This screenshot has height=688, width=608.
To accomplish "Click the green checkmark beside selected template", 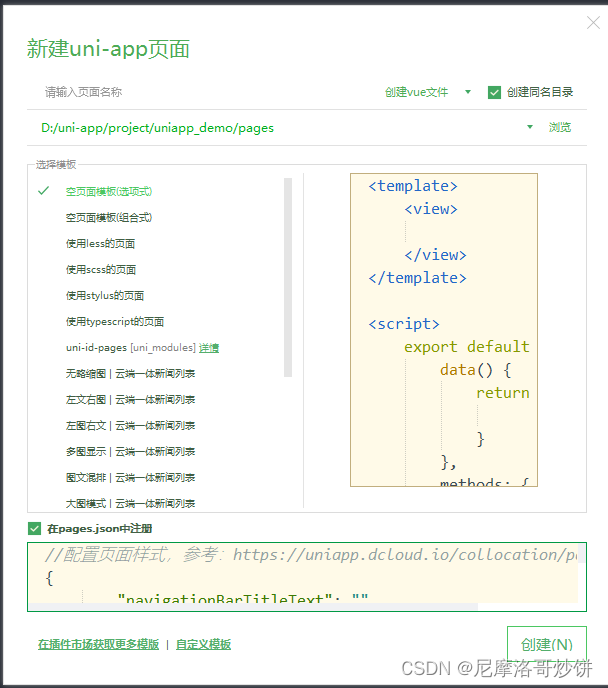I will 43,190.
